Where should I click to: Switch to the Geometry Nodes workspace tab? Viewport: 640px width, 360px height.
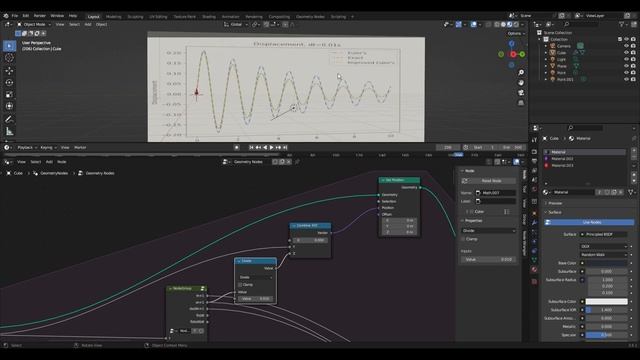pyautogui.click(x=310, y=17)
